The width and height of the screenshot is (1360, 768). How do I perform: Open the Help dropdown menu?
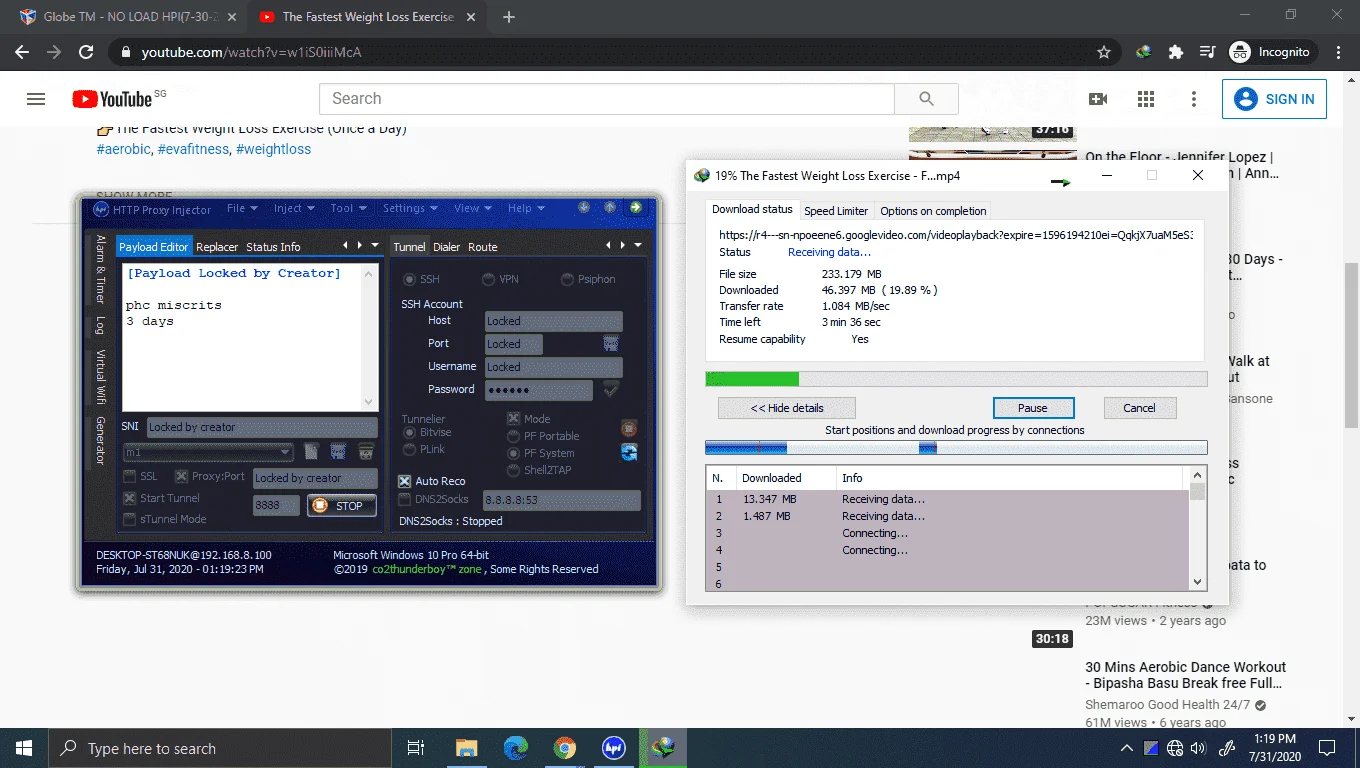coord(526,208)
